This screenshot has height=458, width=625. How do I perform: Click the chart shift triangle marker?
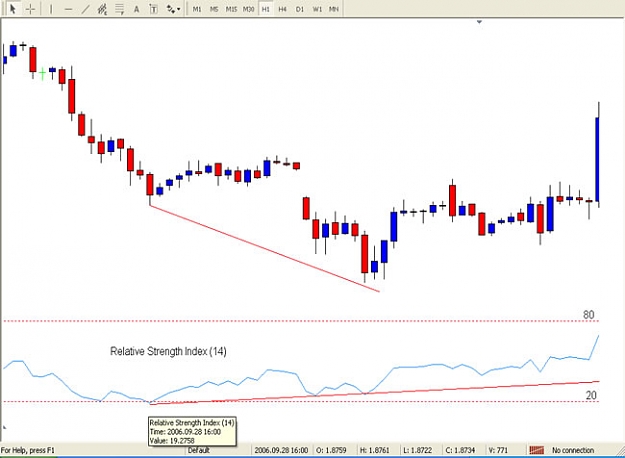click(480, 22)
